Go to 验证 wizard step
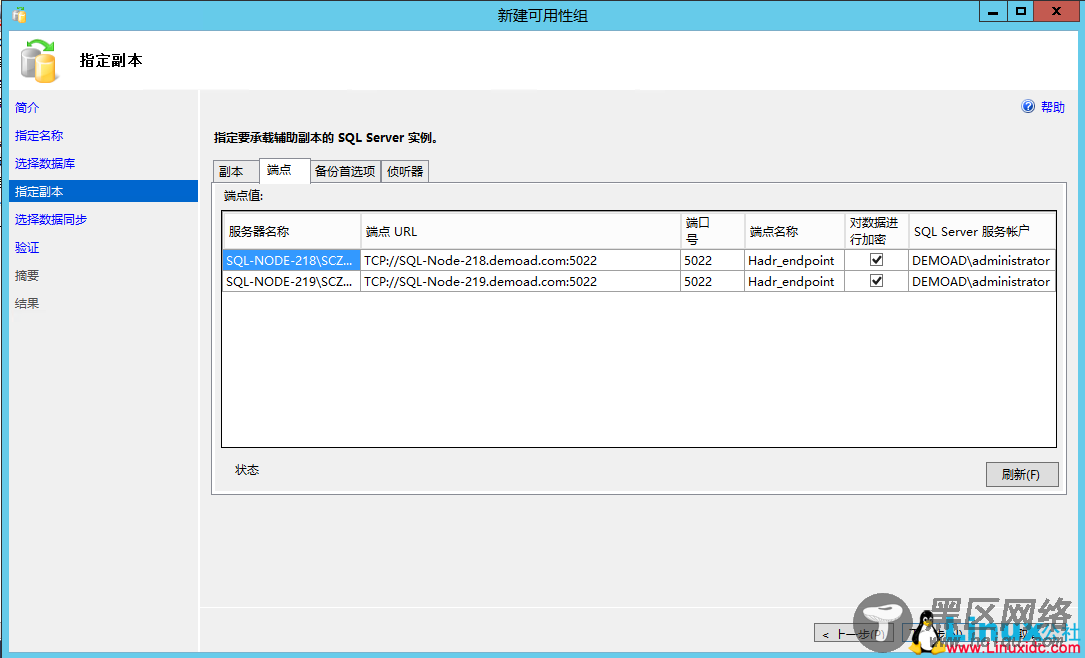1085x658 pixels. click(x=28, y=248)
